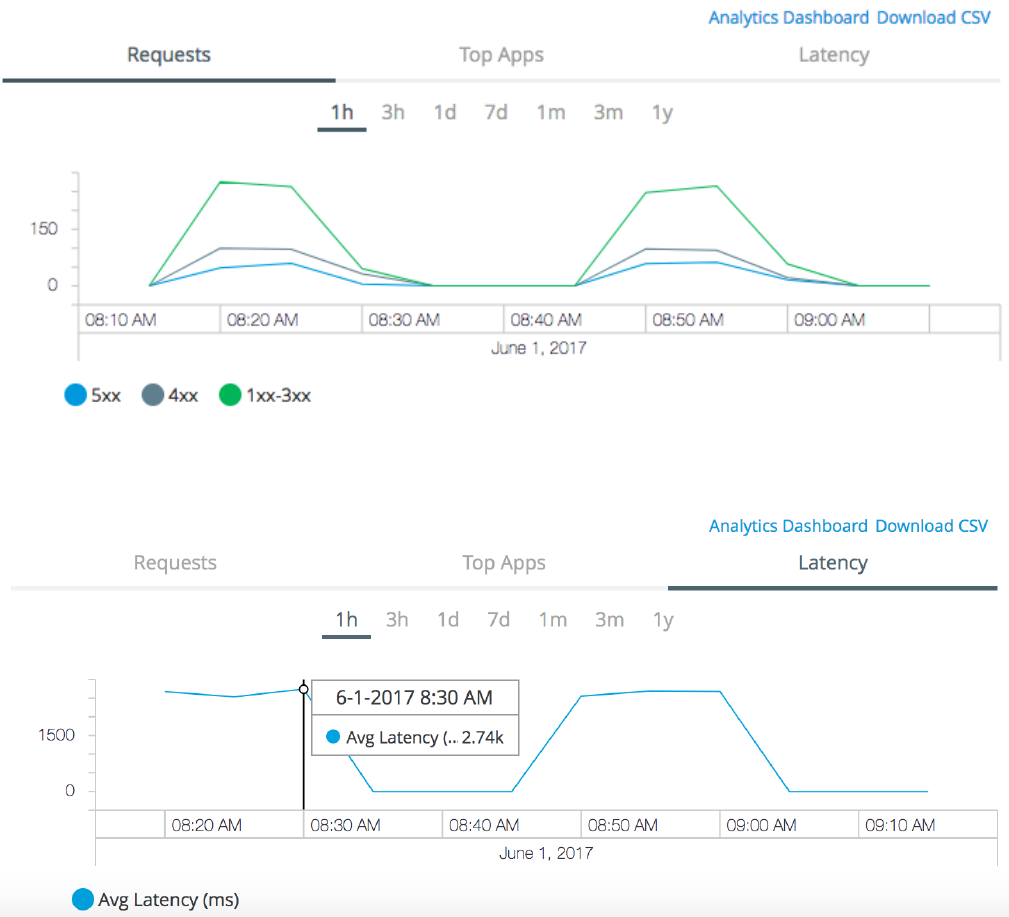This screenshot has height=917, width=1009.
Task: Select 3h time range on requests chart
Action: [393, 112]
